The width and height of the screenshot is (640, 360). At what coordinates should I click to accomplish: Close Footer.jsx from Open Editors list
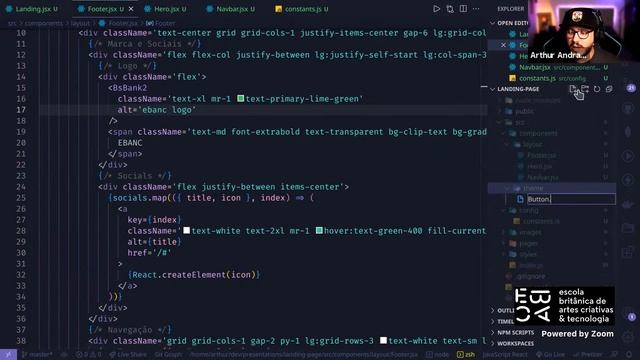pos(503,45)
